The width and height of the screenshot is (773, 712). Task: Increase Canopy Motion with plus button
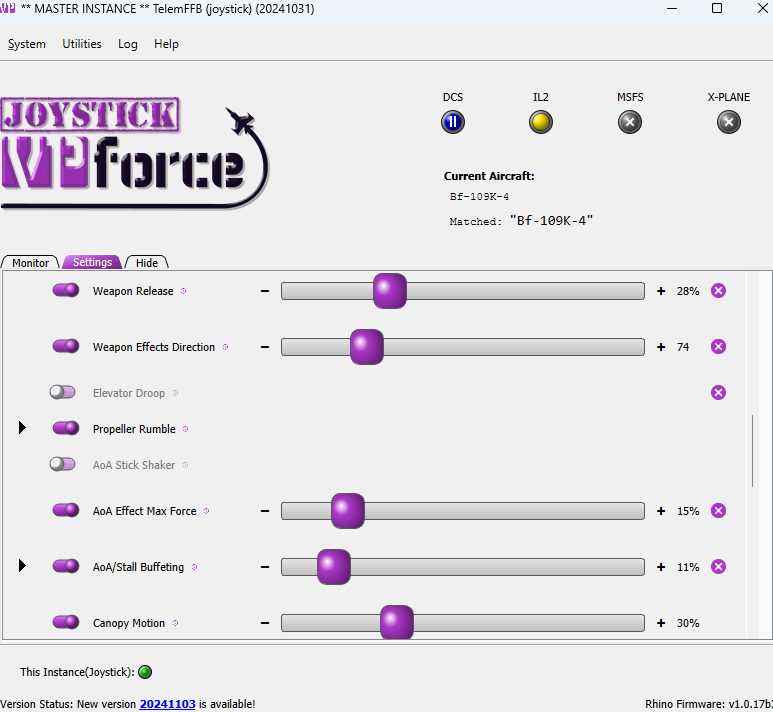(x=661, y=623)
